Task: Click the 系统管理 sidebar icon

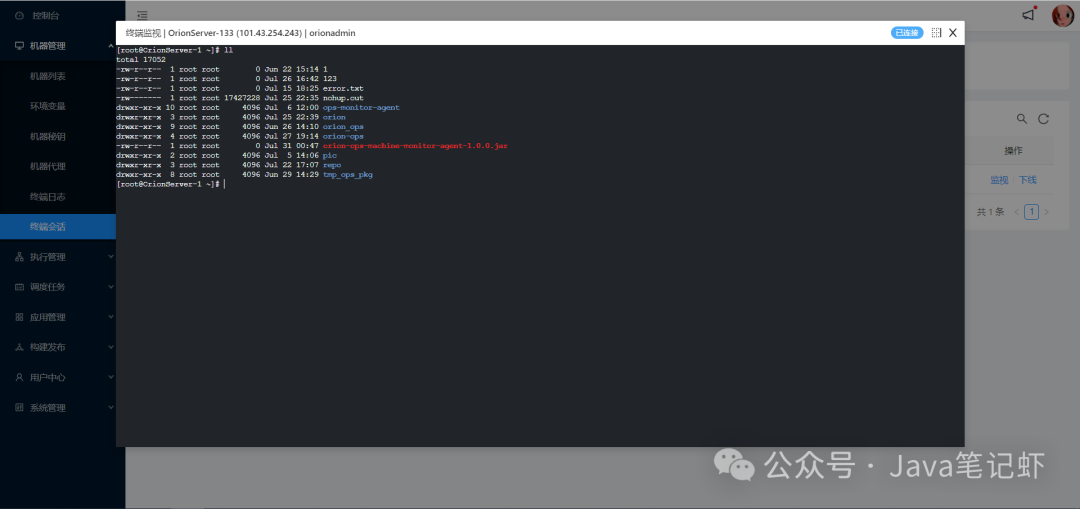Action: point(19,408)
